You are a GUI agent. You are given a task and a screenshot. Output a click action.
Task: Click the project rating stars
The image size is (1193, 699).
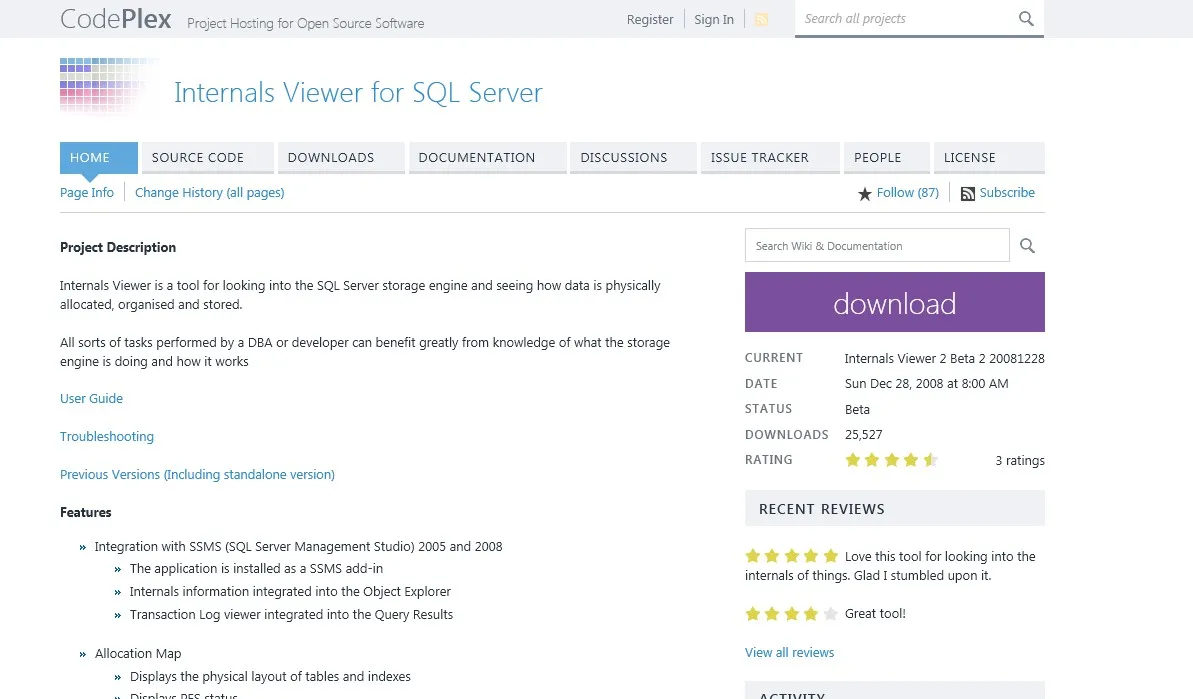click(x=891, y=460)
